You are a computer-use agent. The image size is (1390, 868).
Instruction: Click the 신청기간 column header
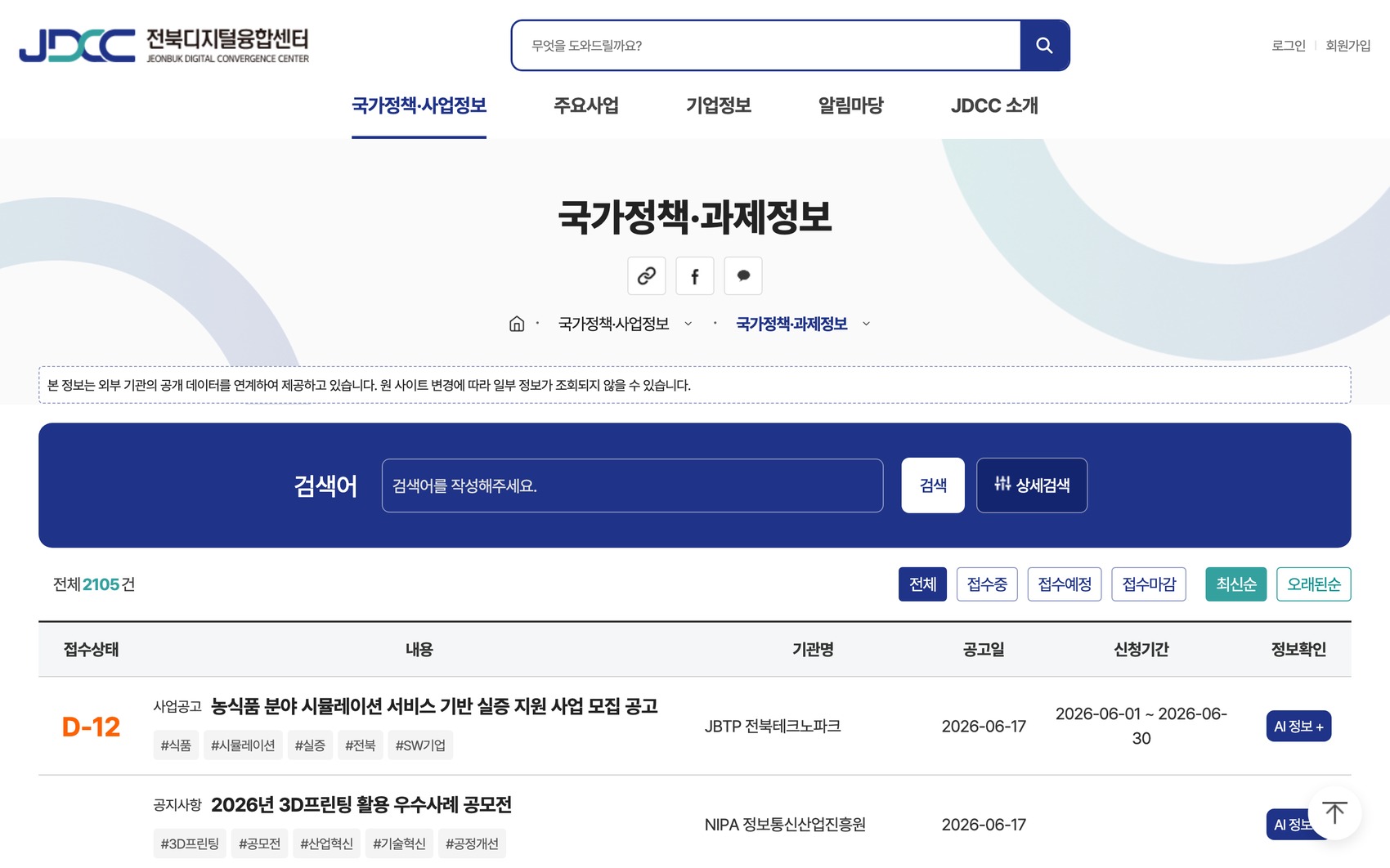point(1141,649)
